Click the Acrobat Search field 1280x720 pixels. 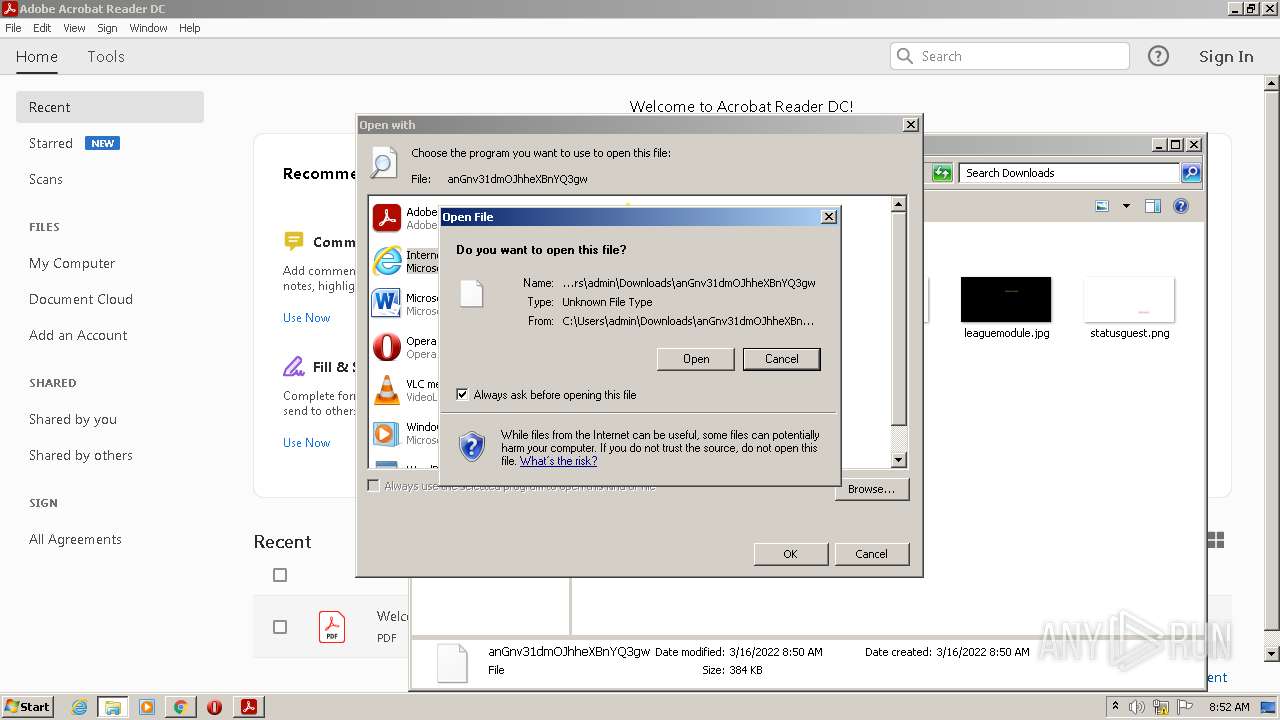pyautogui.click(x=1010, y=56)
